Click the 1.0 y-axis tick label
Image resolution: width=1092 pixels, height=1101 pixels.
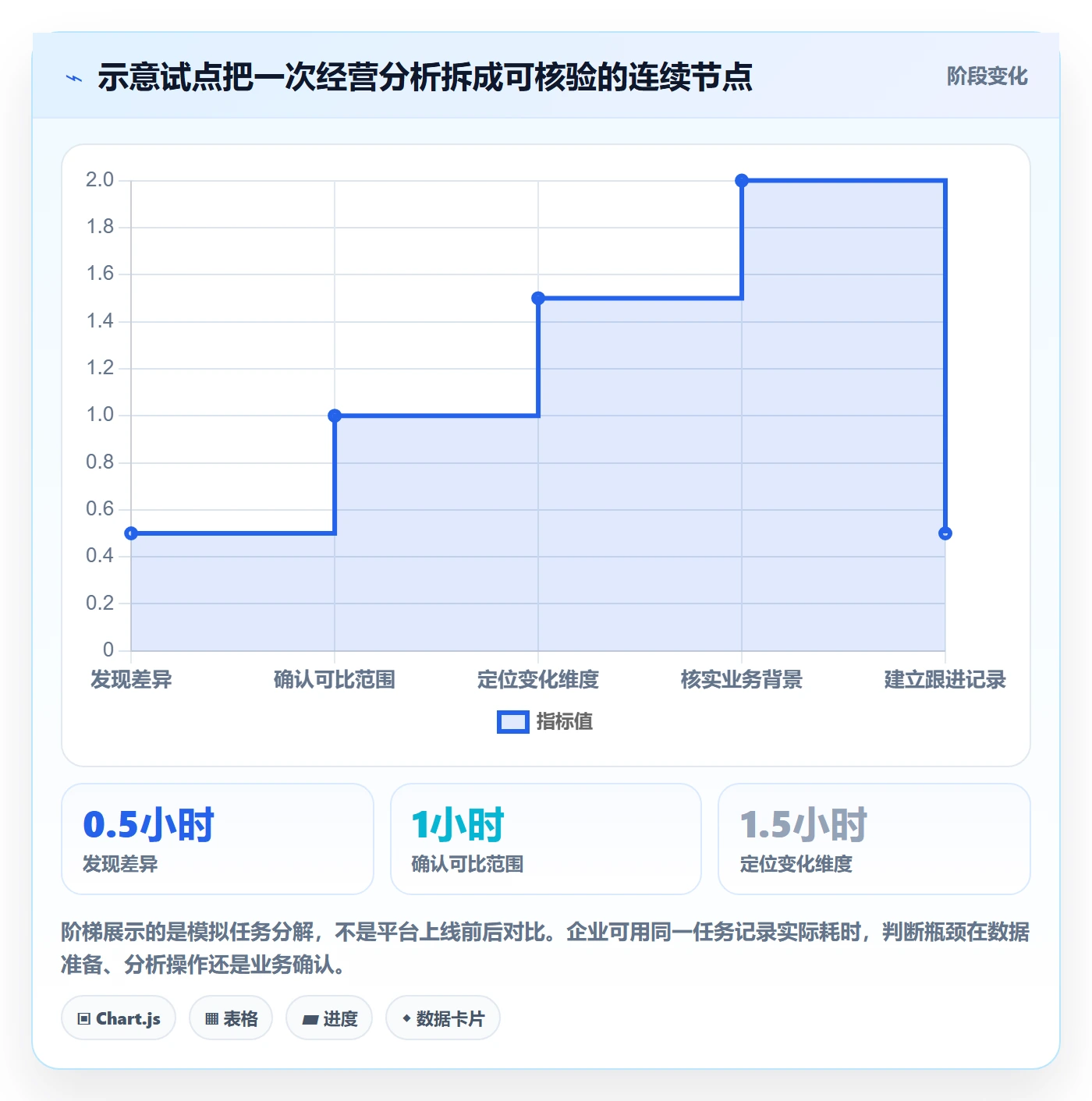[100, 415]
